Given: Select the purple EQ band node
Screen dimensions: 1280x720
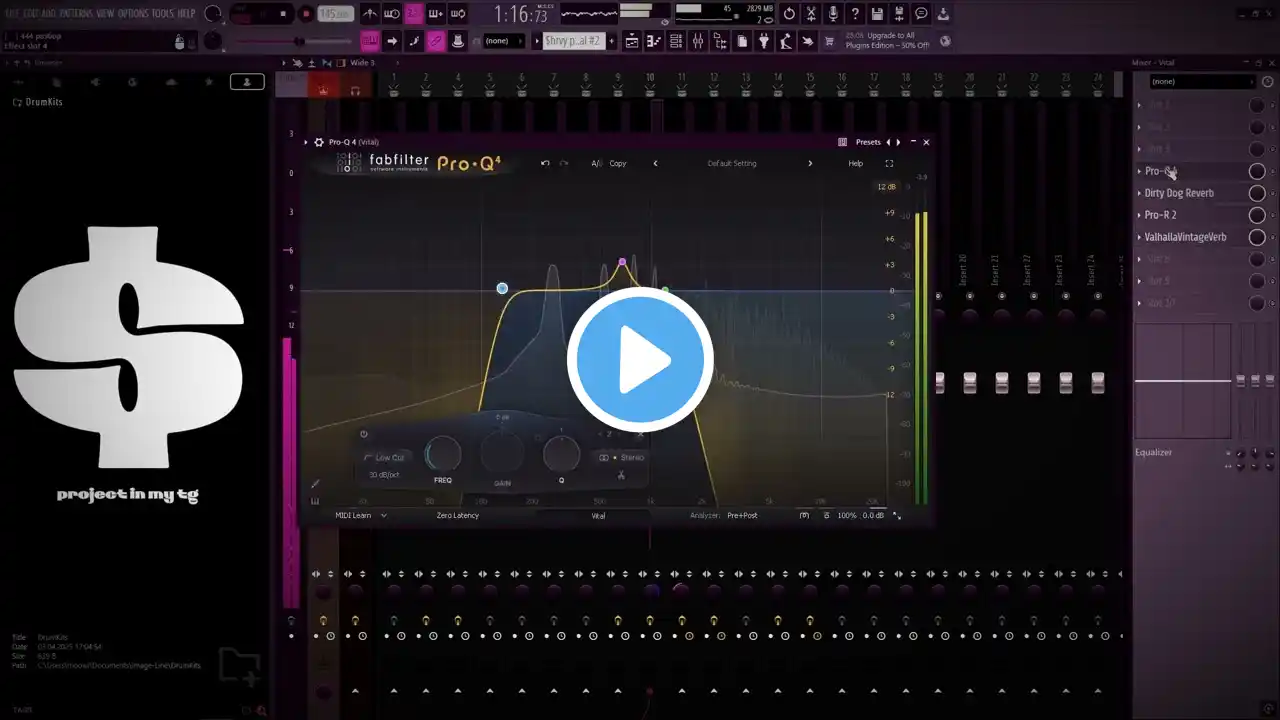Looking at the screenshot, I should 622,262.
